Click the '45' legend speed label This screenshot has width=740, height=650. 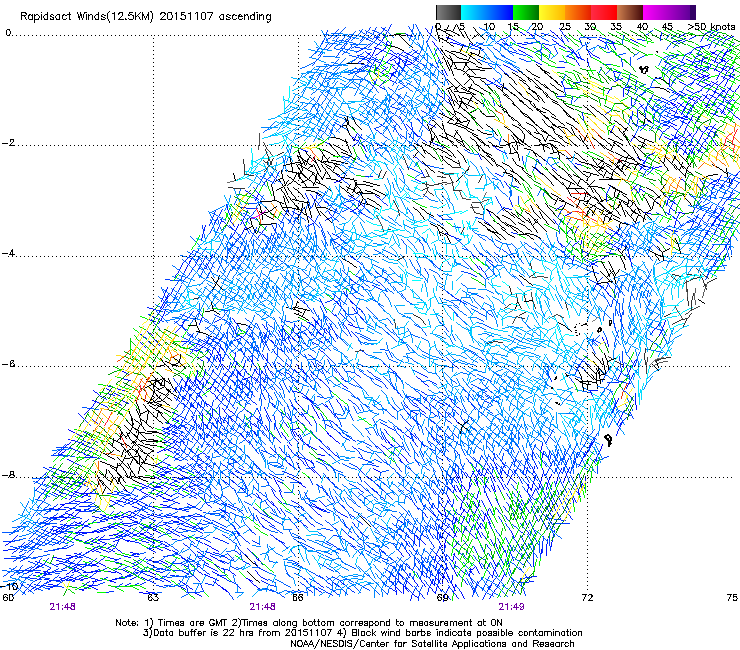667,27
